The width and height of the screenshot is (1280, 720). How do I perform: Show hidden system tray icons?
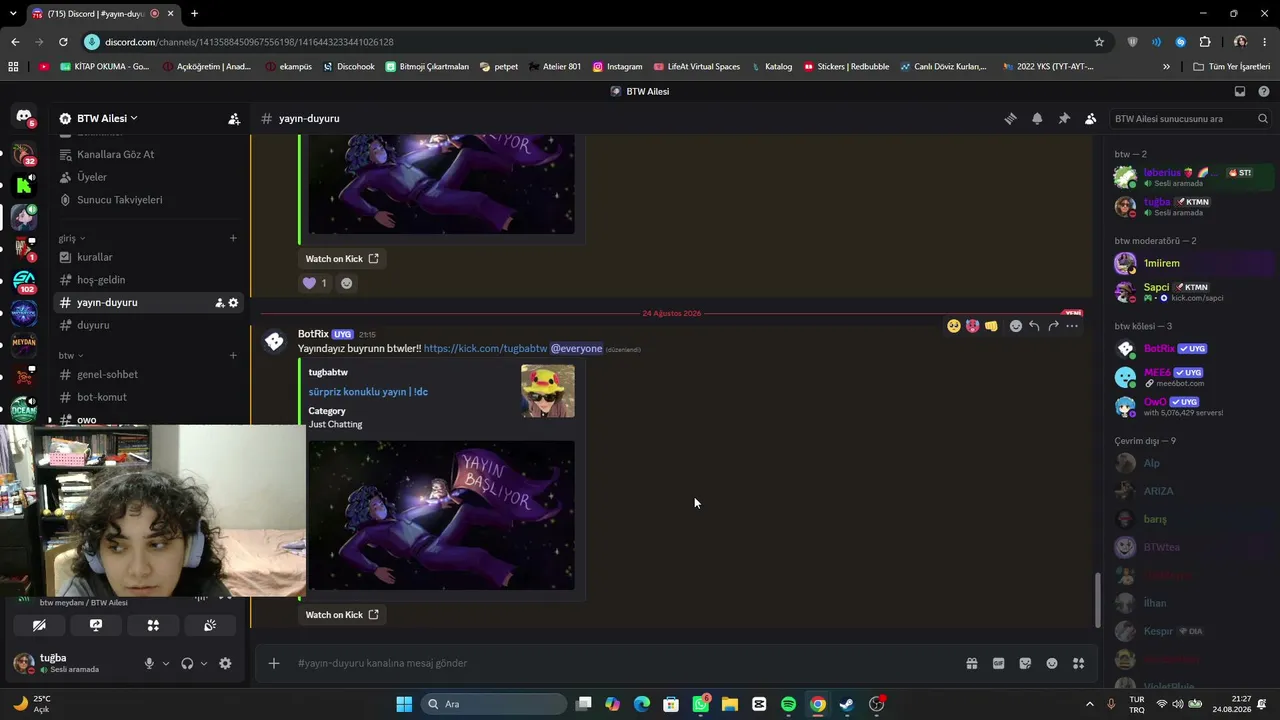[x=1090, y=704]
